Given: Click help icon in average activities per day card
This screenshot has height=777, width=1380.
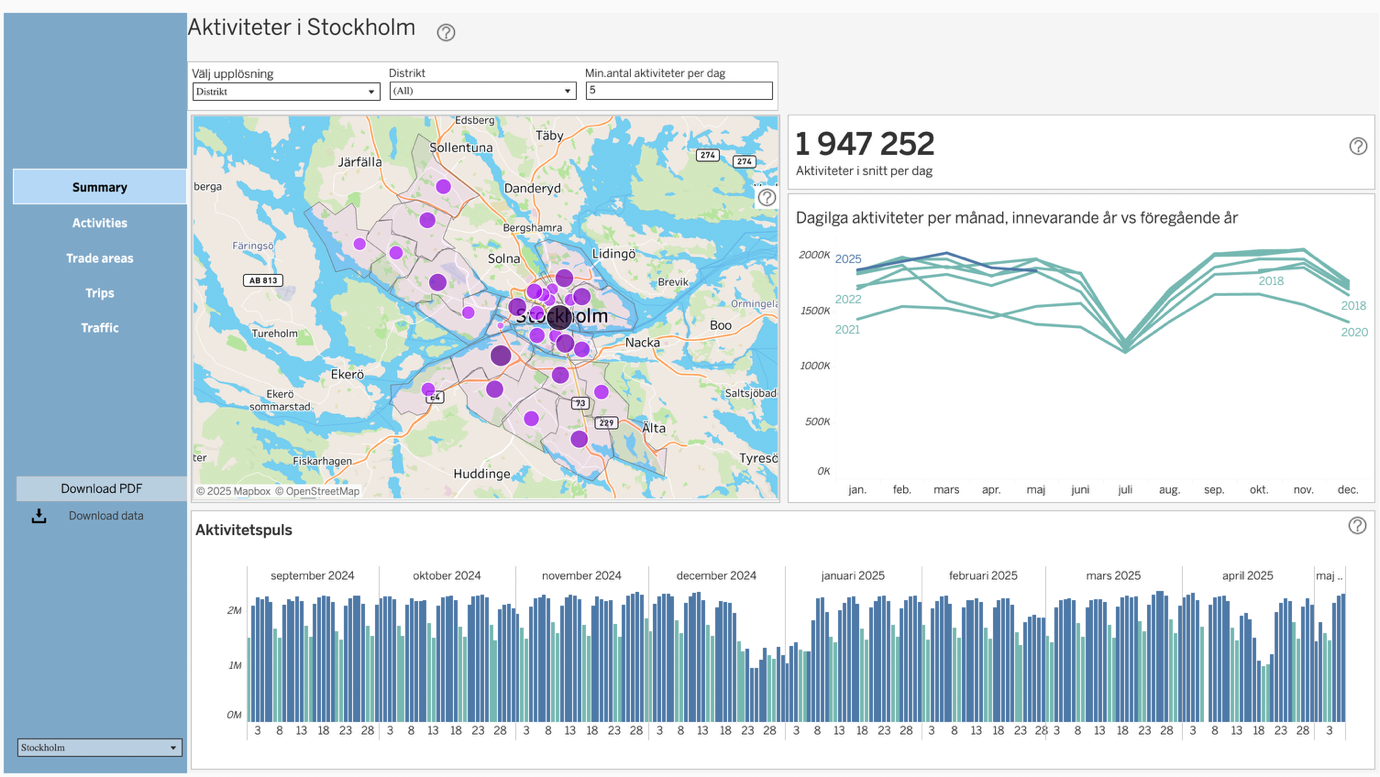Looking at the screenshot, I should point(1357,146).
